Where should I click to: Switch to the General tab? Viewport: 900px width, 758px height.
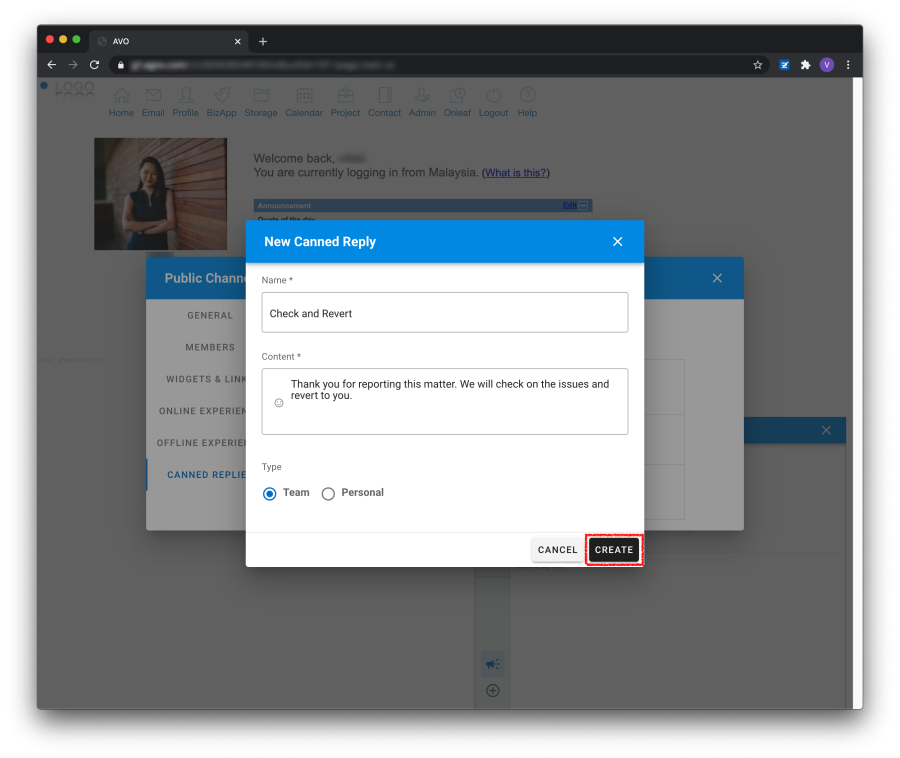point(210,315)
